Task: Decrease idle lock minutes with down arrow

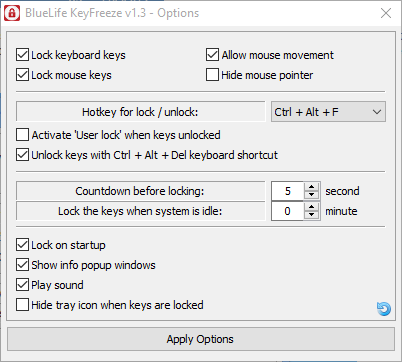Action: coord(312,215)
